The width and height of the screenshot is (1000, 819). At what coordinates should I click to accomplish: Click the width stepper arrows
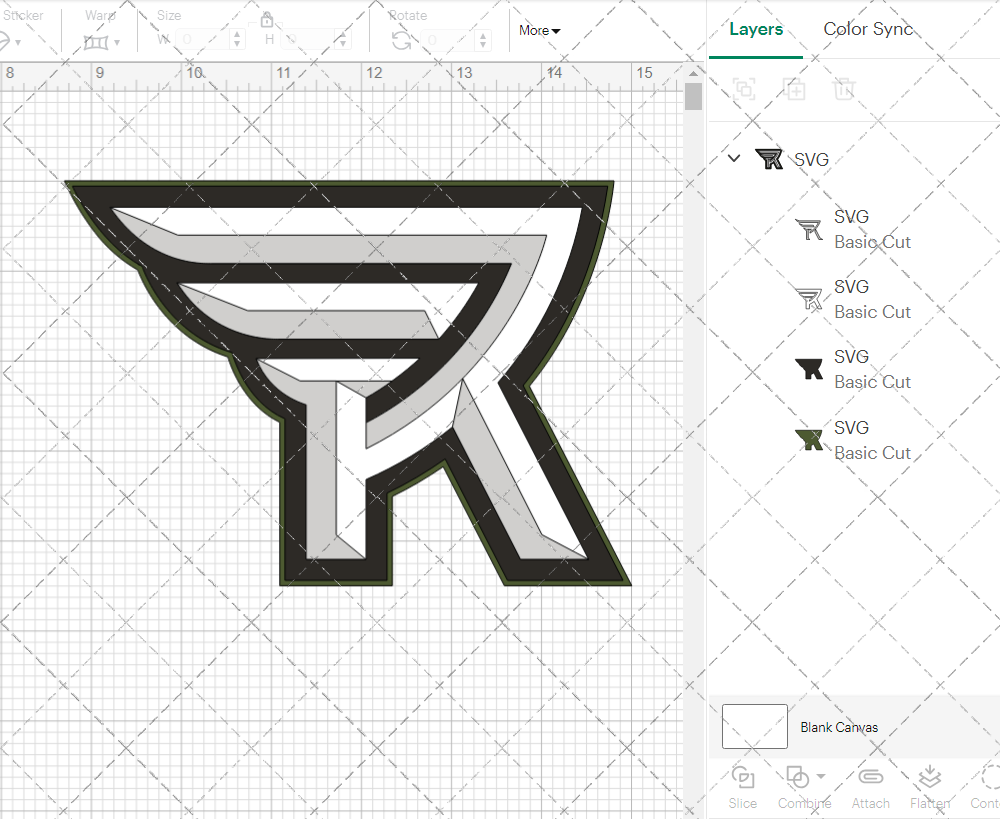pyautogui.click(x=237, y=40)
